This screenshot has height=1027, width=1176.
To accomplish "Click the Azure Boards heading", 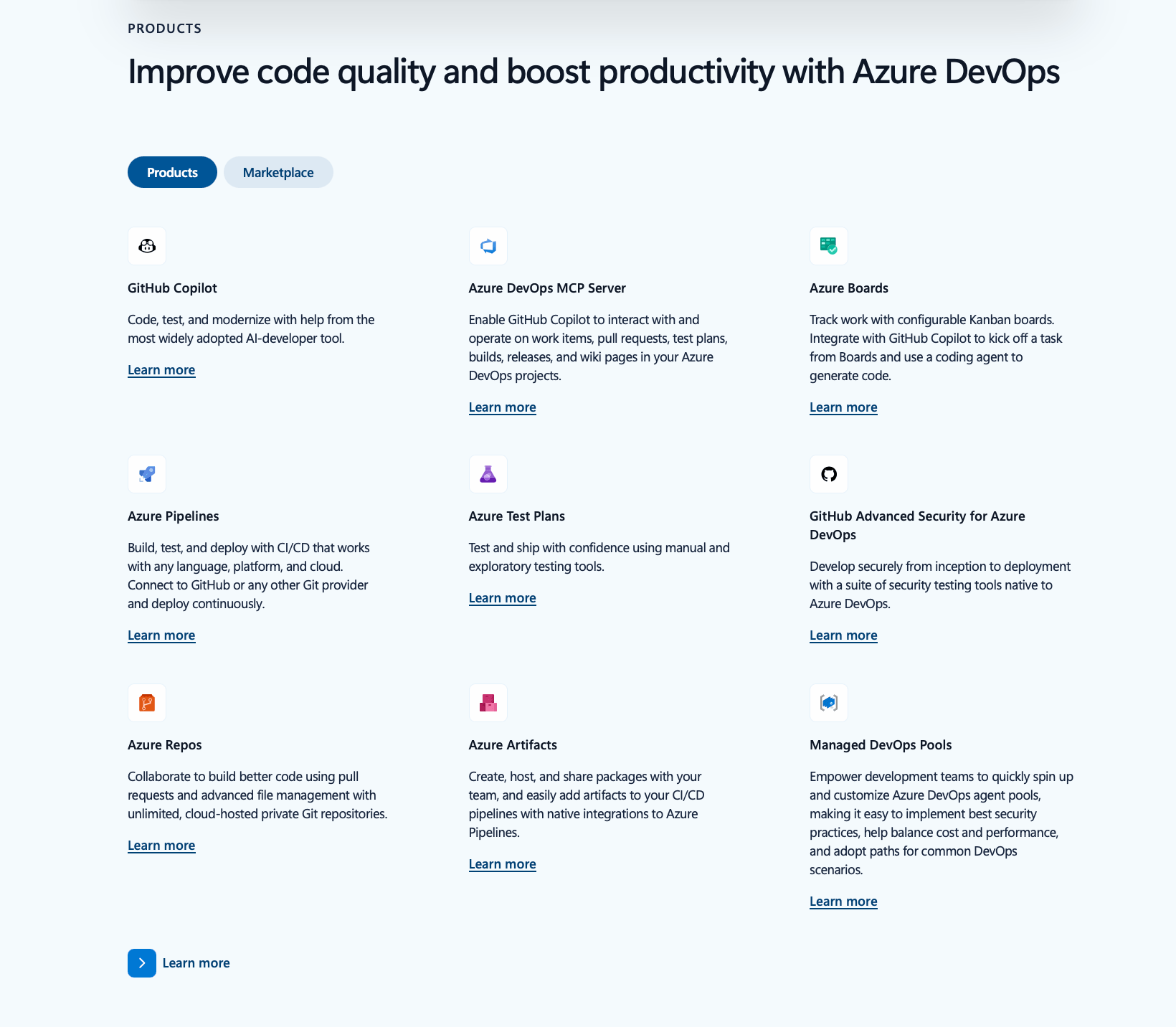I will tap(849, 288).
